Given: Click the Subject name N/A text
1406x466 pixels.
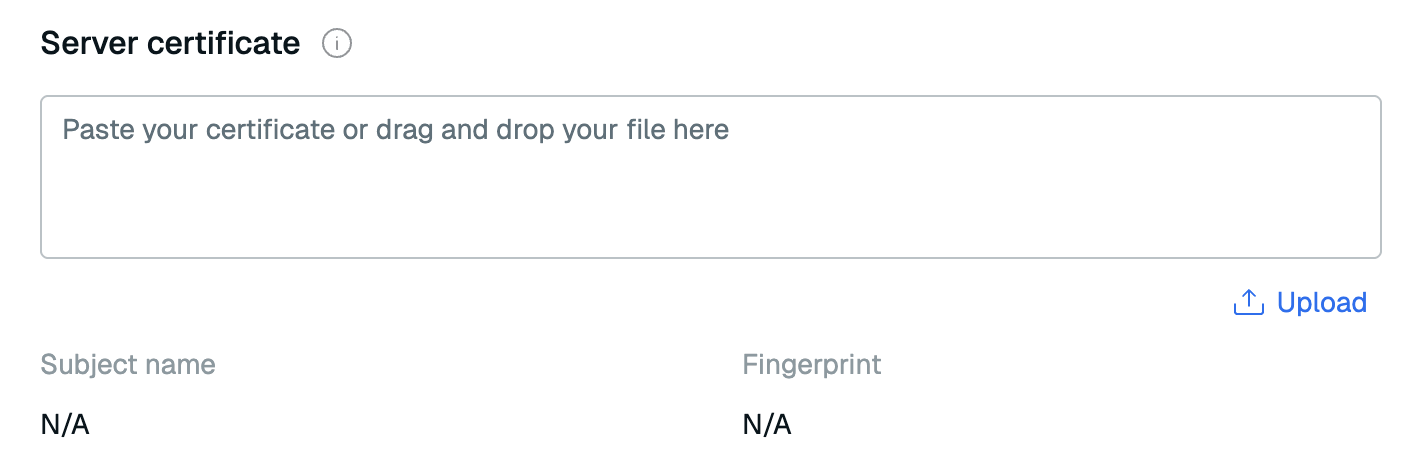Looking at the screenshot, I should click(65, 425).
